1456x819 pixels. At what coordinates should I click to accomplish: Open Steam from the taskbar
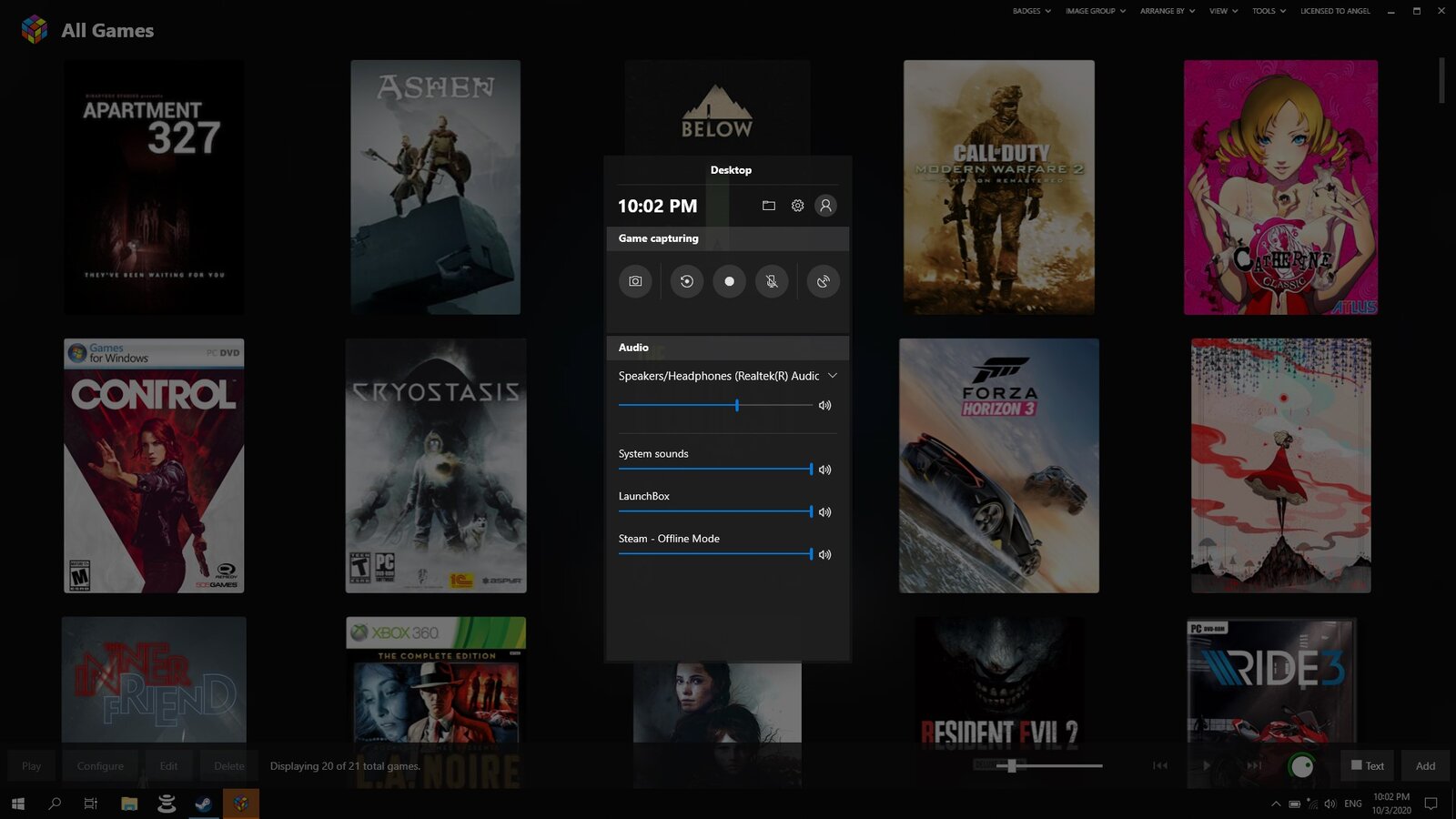[204, 804]
